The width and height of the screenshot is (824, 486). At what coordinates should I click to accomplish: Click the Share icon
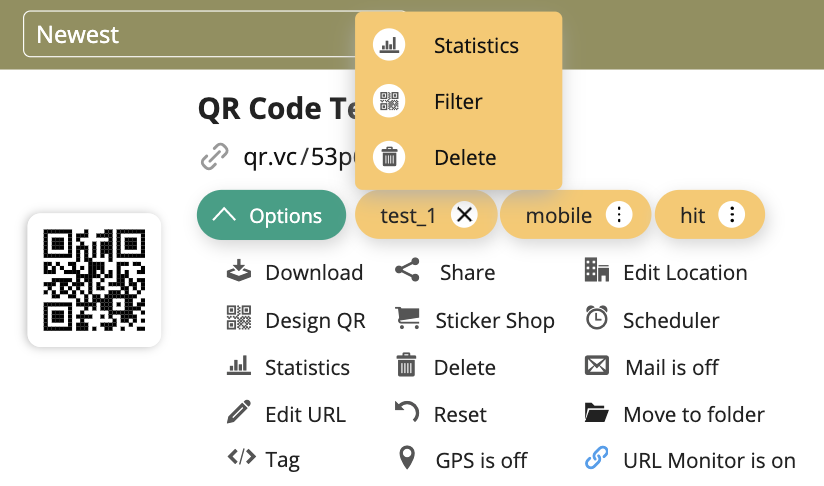tap(406, 272)
